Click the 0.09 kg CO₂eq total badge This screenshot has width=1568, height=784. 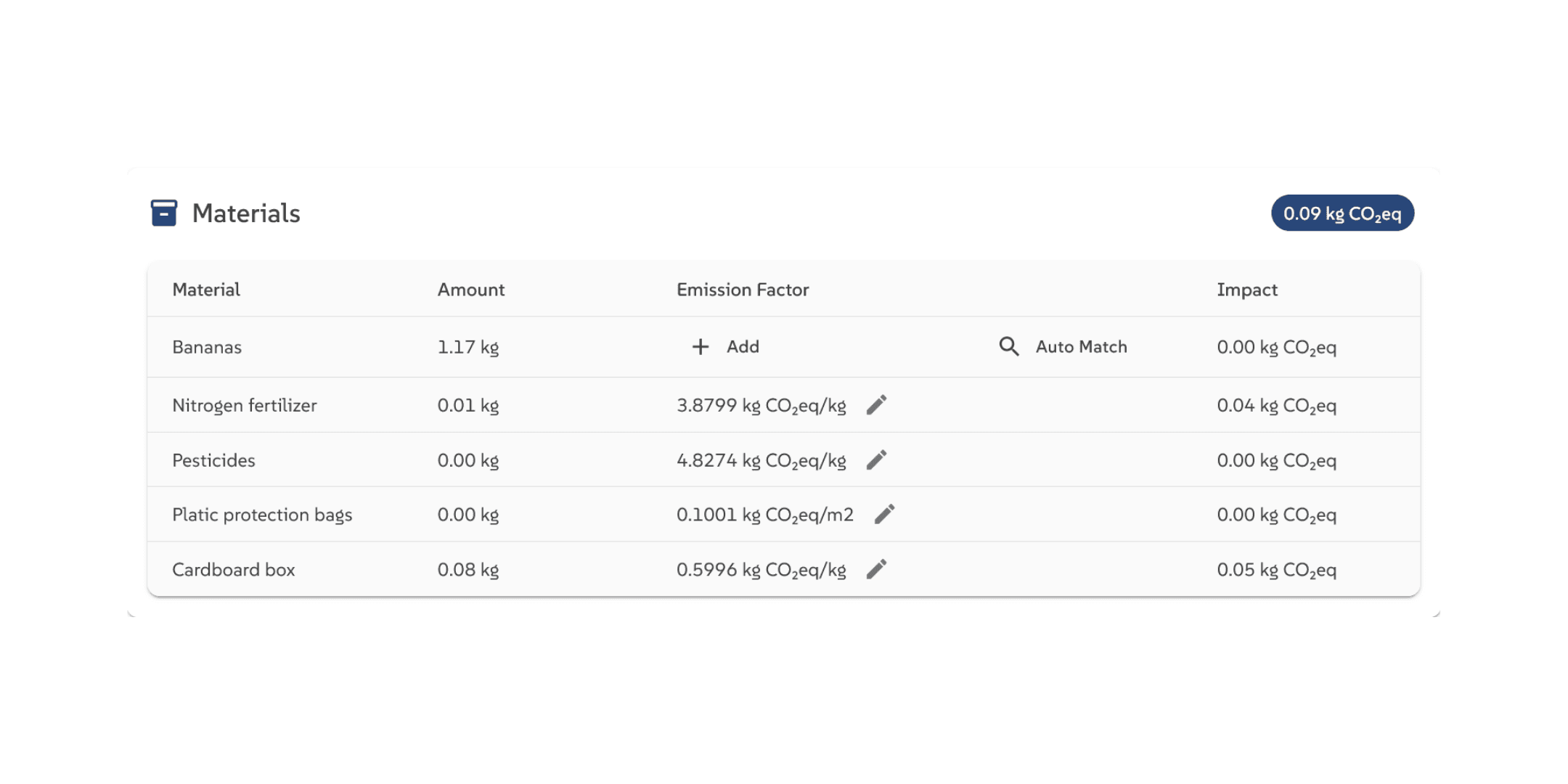click(x=1342, y=213)
